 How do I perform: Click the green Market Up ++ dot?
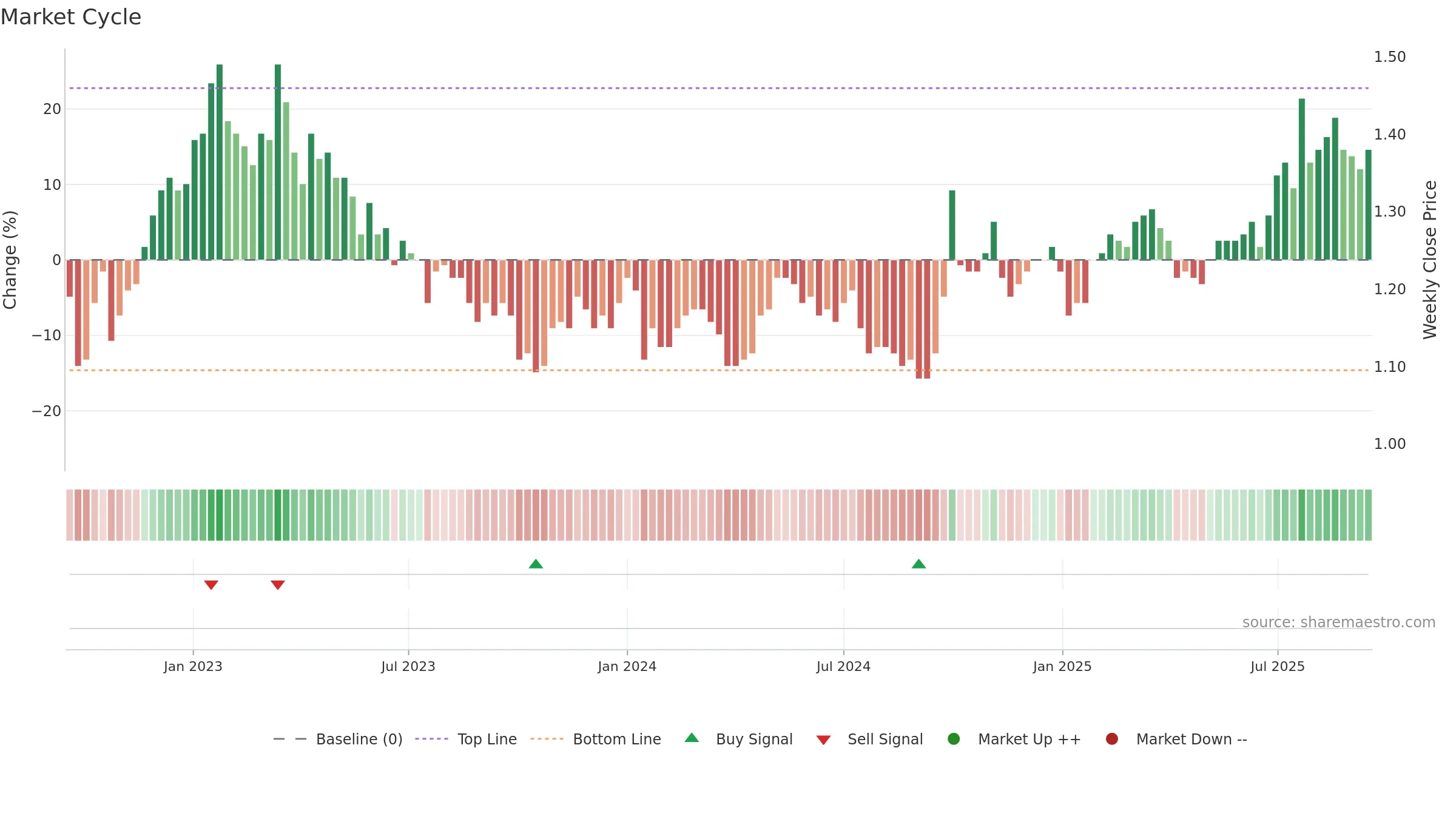(954, 739)
